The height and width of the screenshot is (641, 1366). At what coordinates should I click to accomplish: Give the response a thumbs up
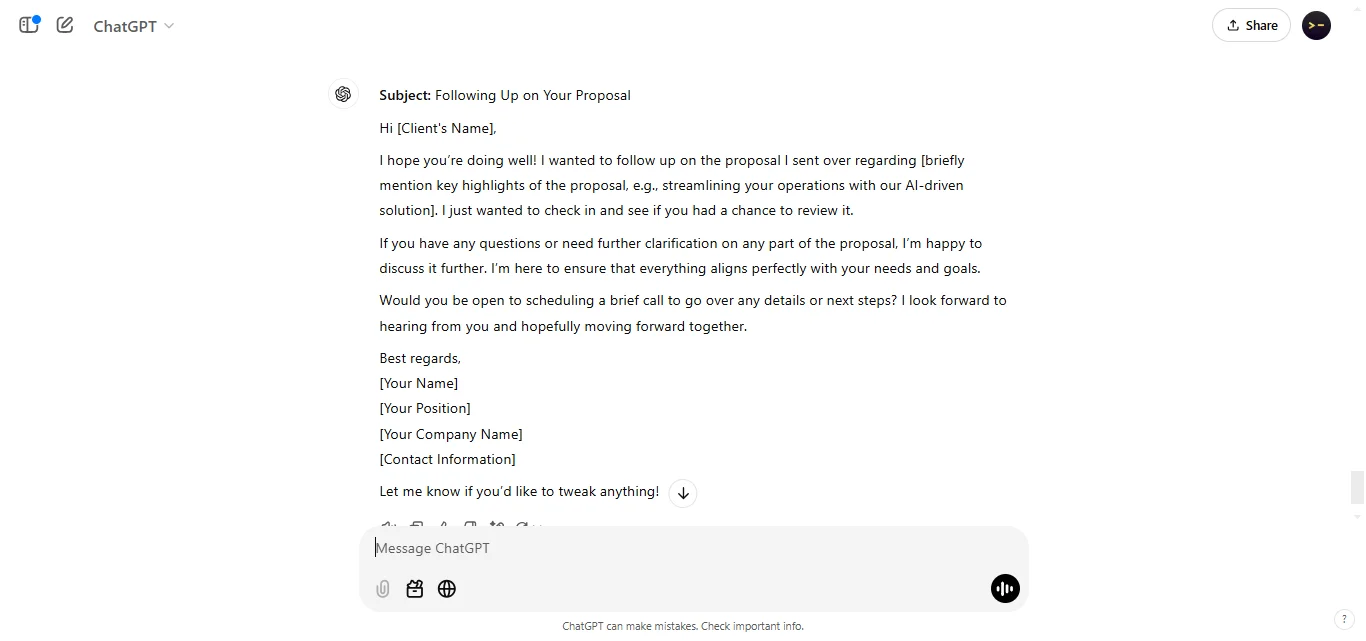coord(444,527)
